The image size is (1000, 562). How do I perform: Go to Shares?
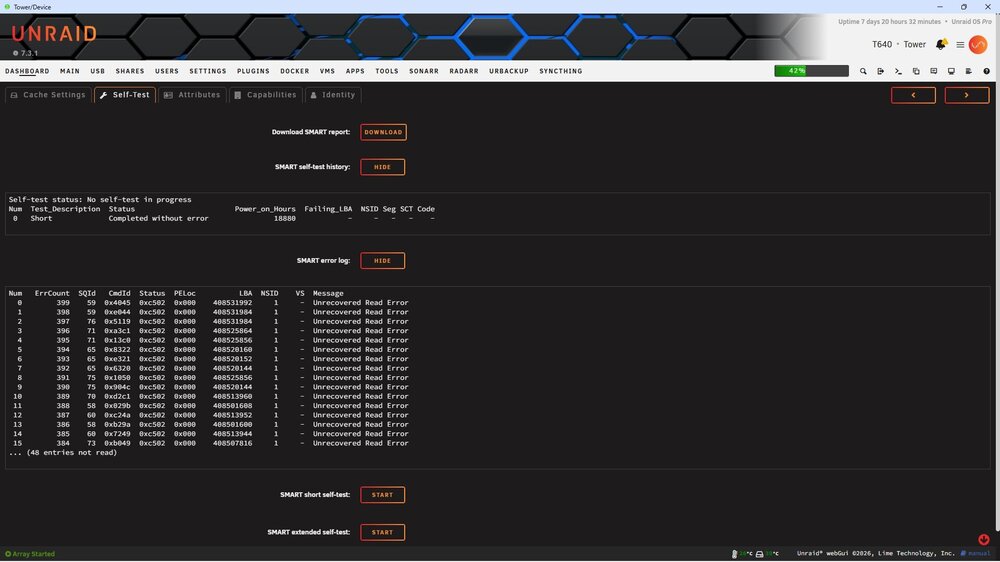tap(130, 71)
